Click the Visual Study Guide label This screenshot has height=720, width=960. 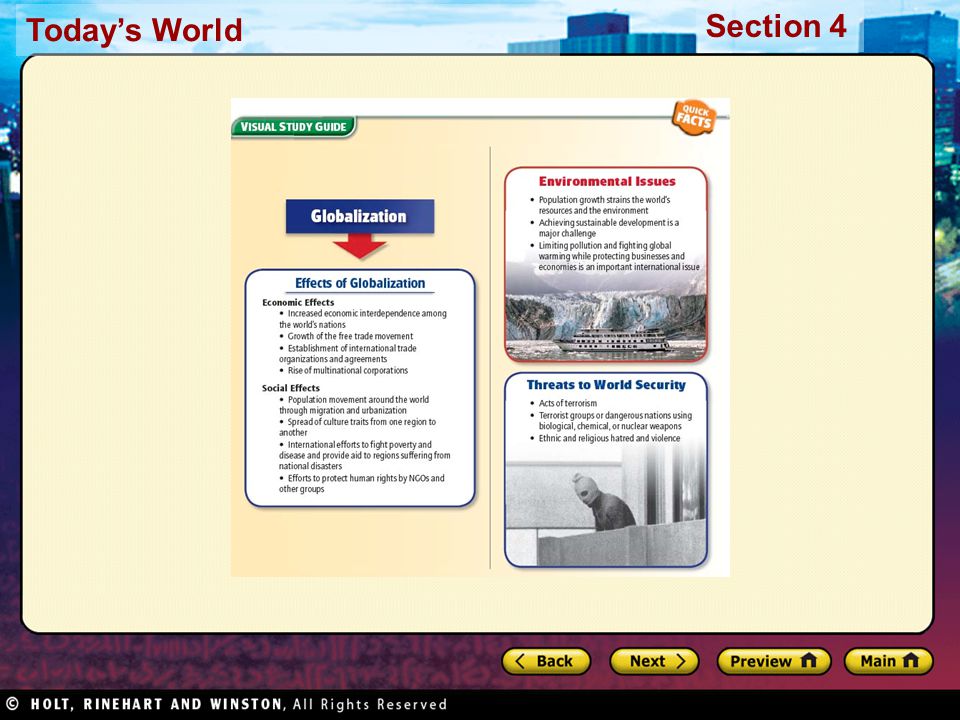(293, 127)
